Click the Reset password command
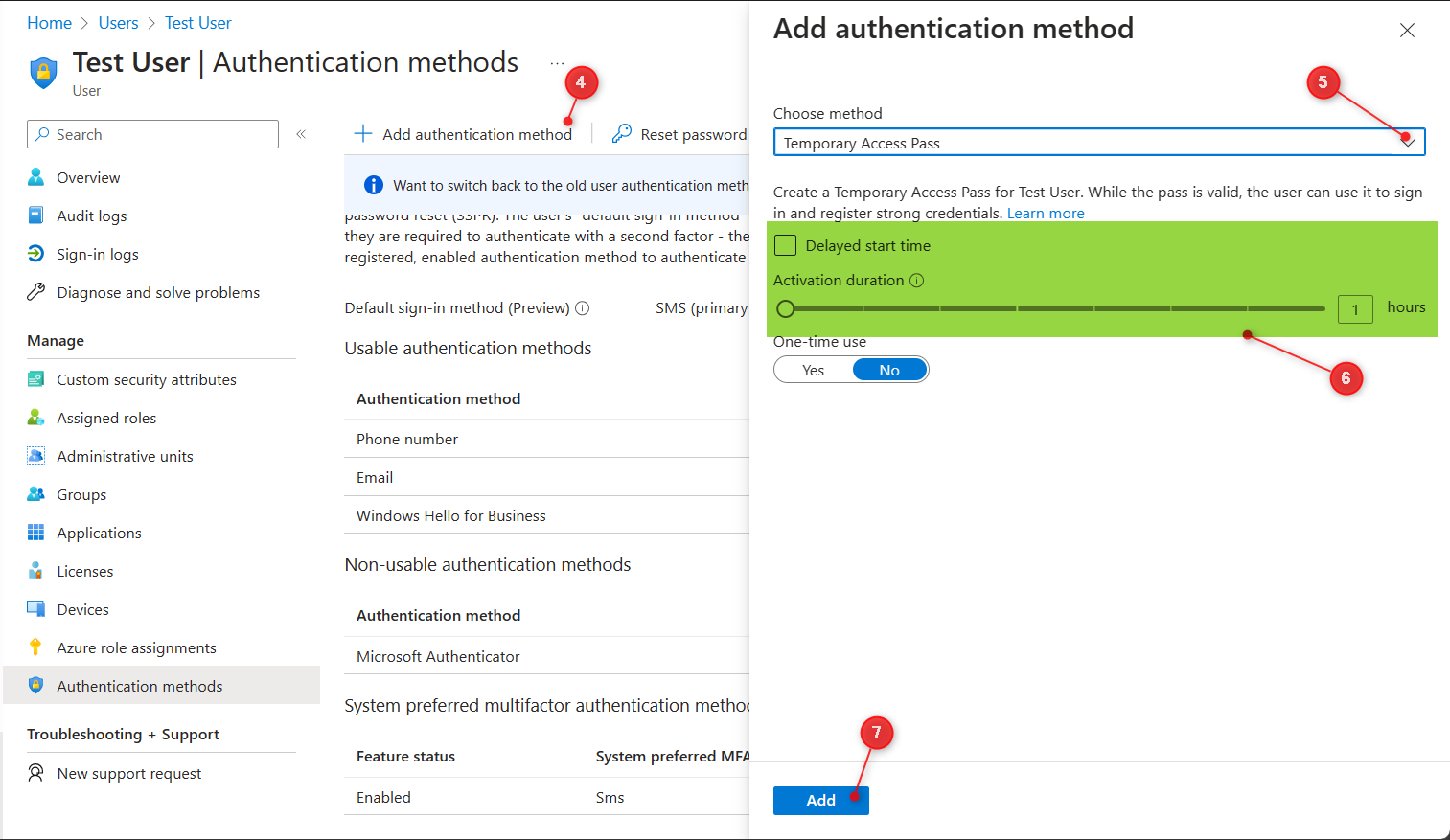 [679, 134]
